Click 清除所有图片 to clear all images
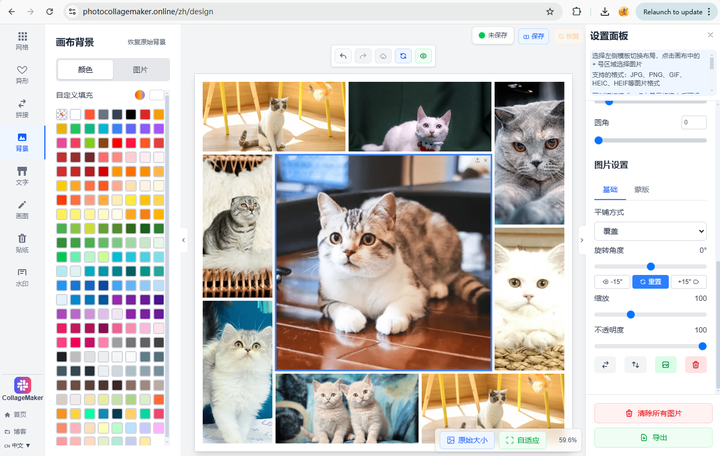Viewport: 720px width, 456px height. [x=653, y=413]
